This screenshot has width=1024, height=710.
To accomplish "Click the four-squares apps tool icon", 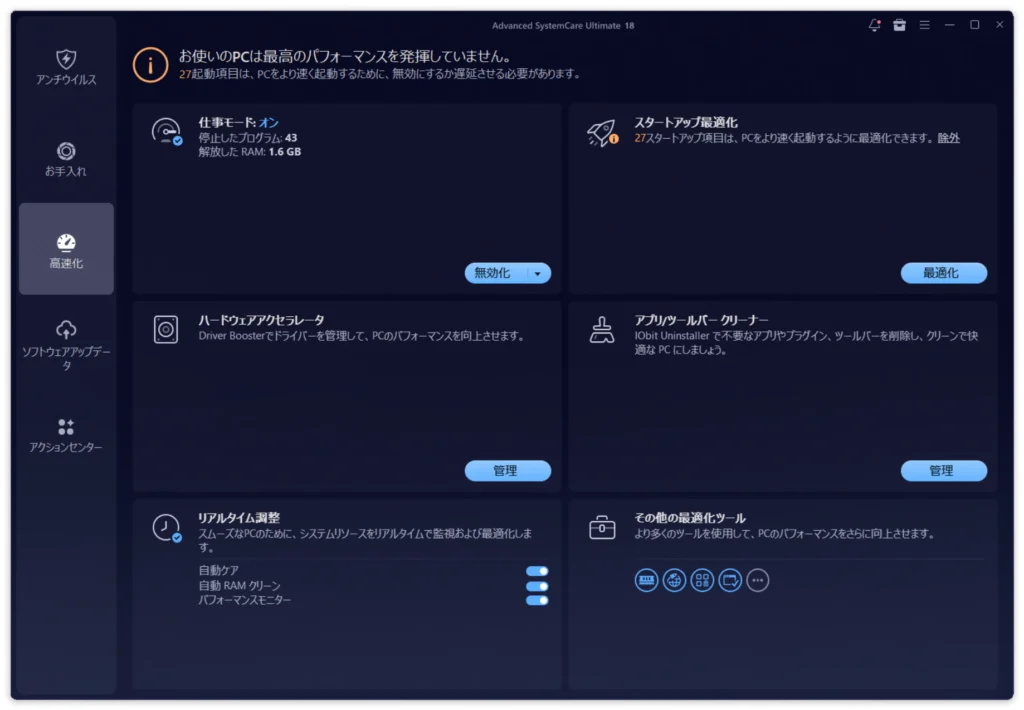I will tap(702, 580).
